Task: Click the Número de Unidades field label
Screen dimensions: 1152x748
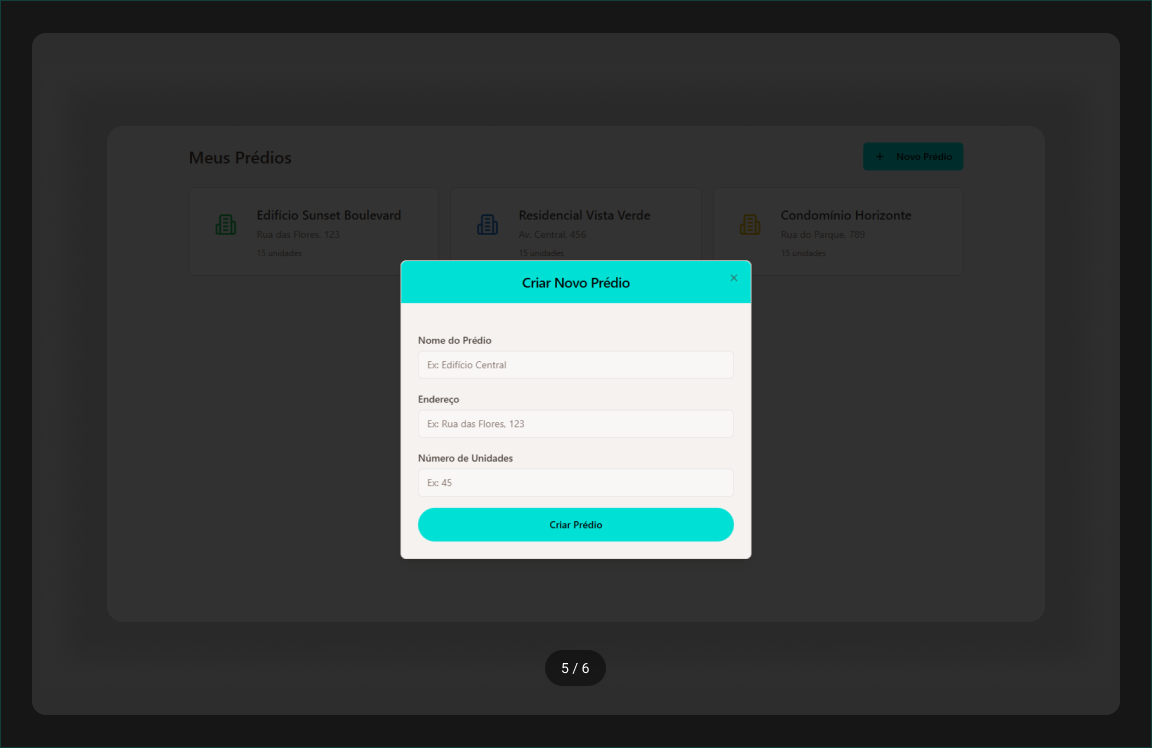Action: 465,458
